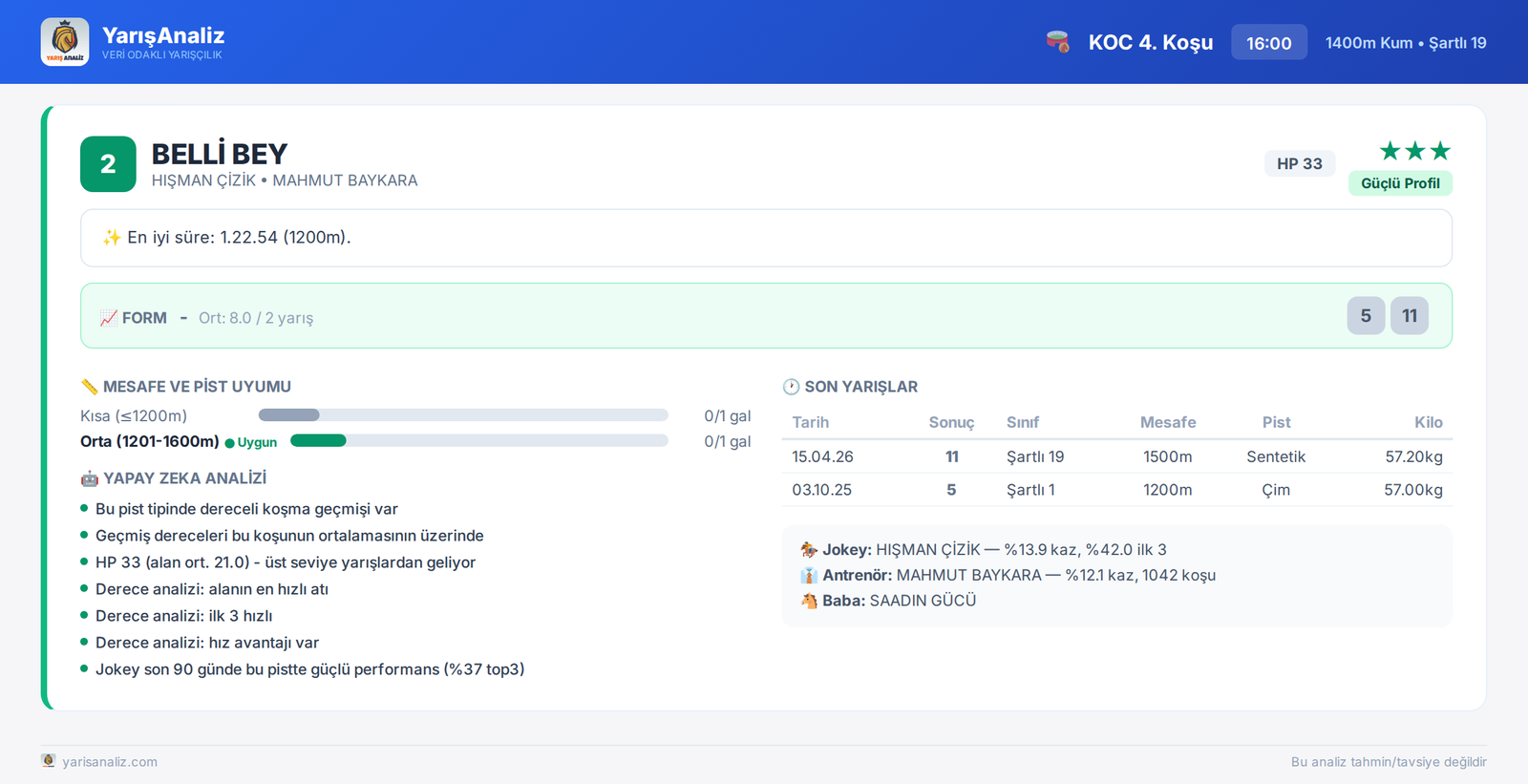Image resolution: width=1528 pixels, height=784 pixels.
Task: Click the Kısa row 0/1 gal value
Action: pyautogui.click(x=728, y=416)
